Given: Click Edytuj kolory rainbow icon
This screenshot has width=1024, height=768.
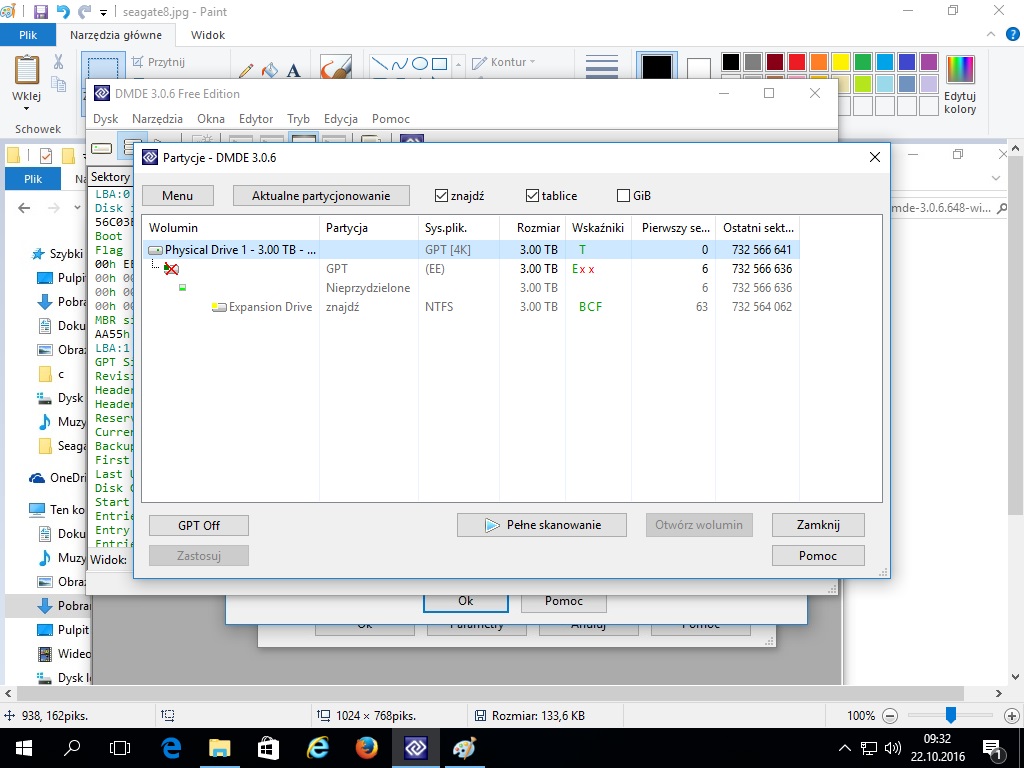Looking at the screenshot, I should tap(960, 69).
